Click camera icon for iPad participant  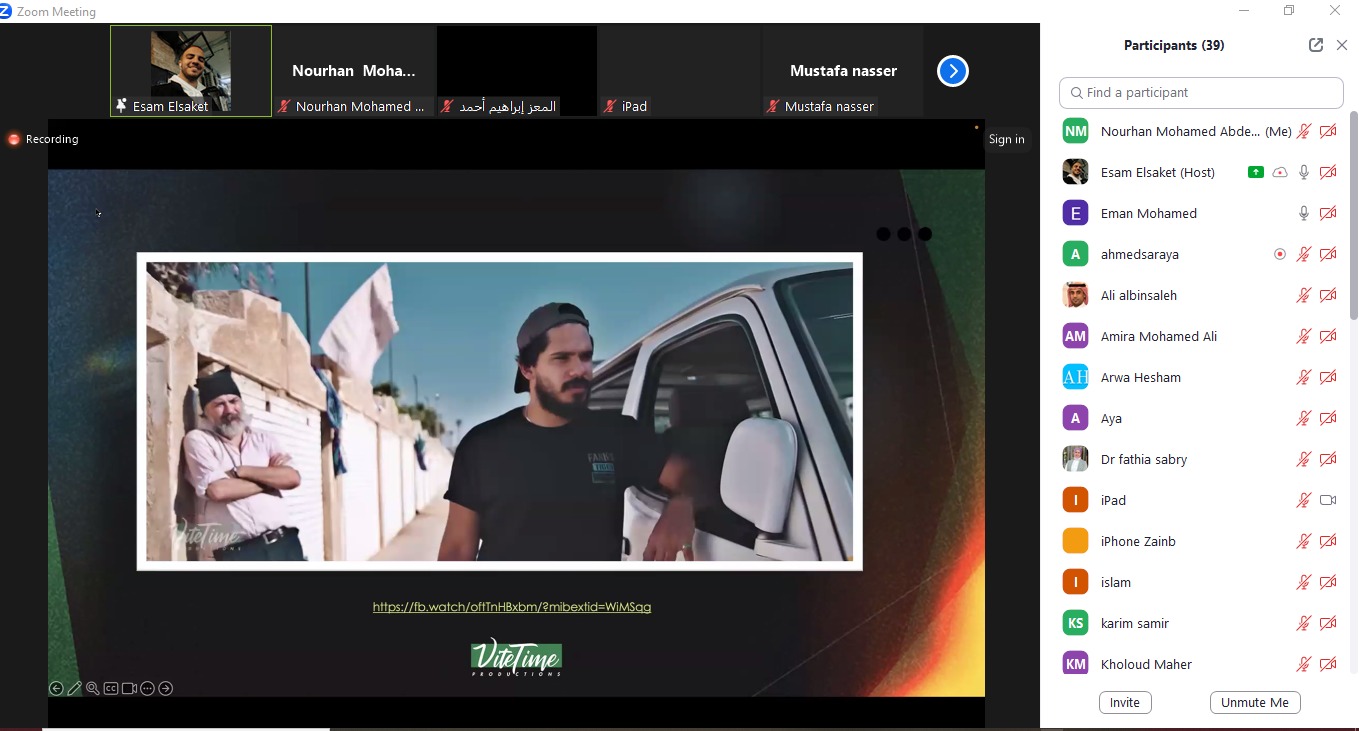click(1328, 501)
